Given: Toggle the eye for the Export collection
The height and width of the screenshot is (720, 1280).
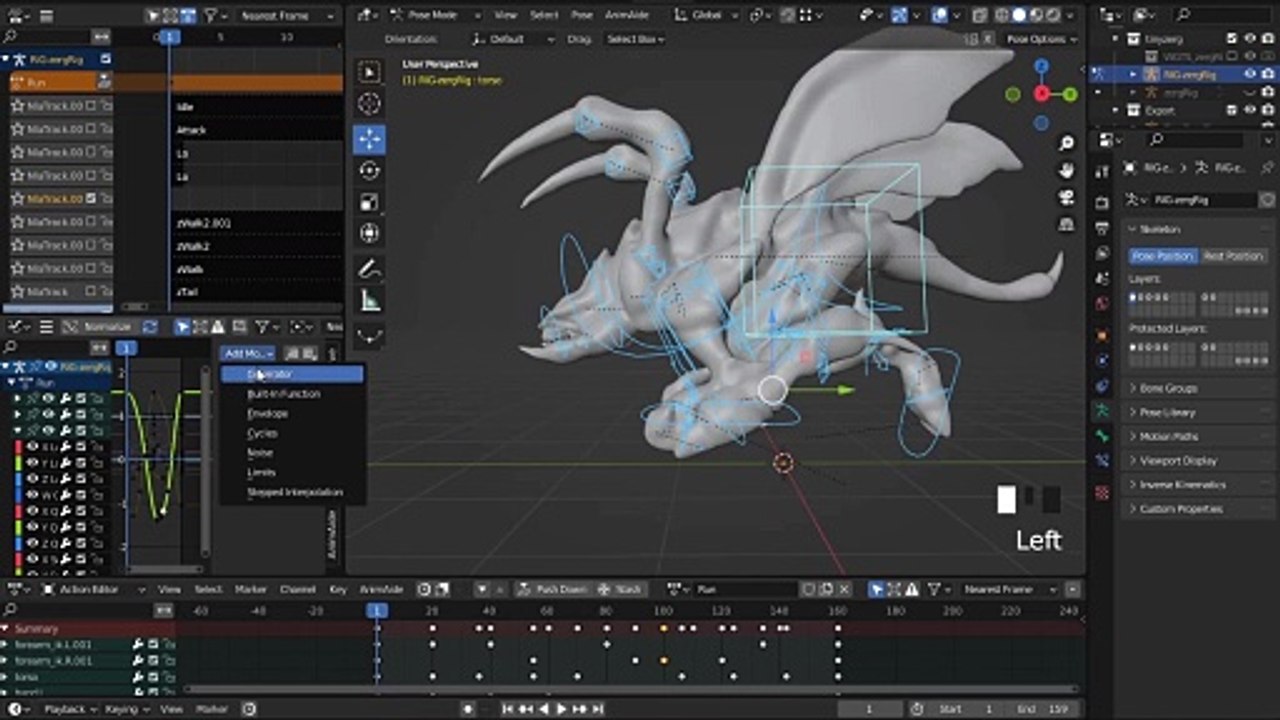Looking at the screenshot, I should (1250, 110).
